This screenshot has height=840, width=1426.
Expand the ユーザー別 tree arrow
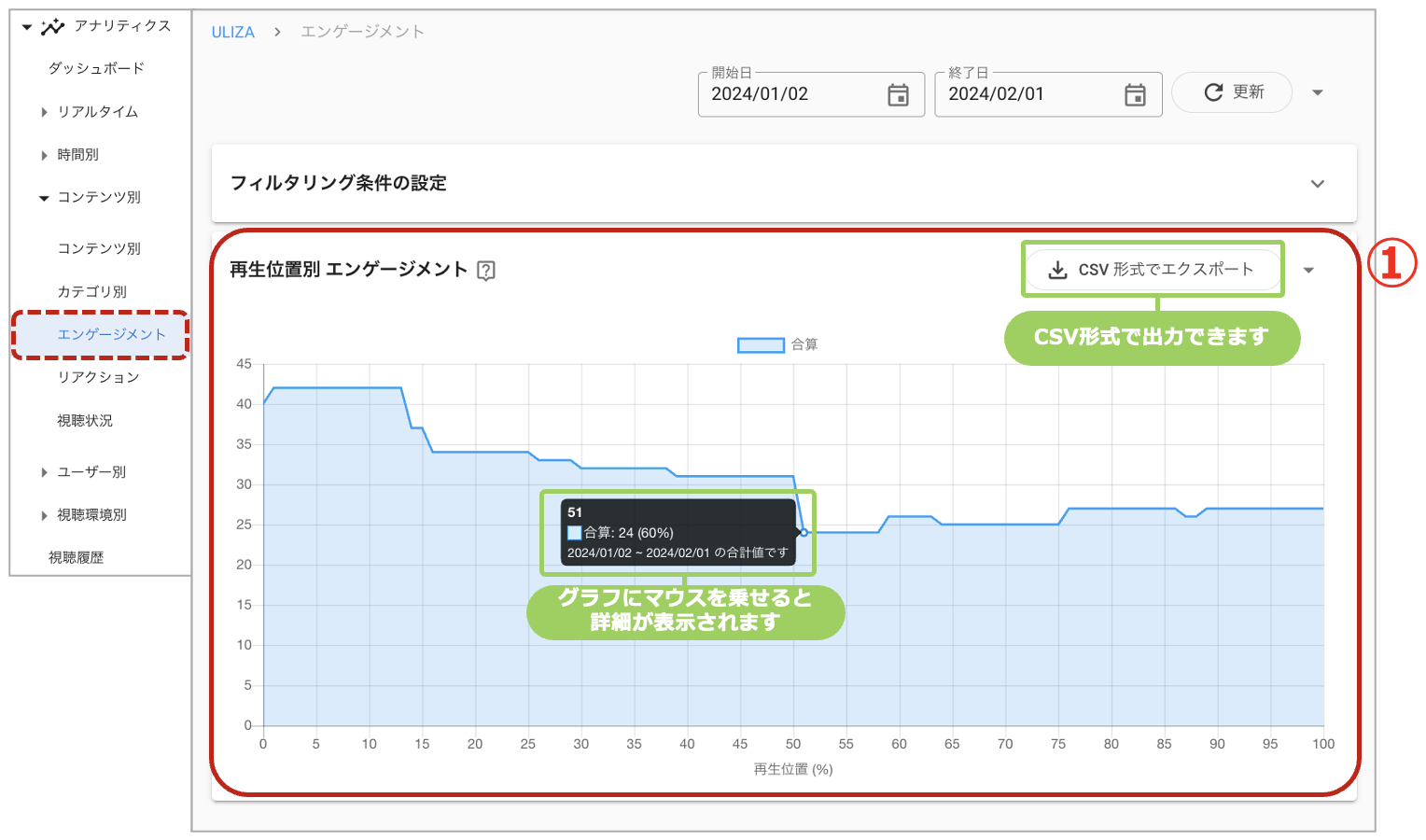(x=44, y=472)
